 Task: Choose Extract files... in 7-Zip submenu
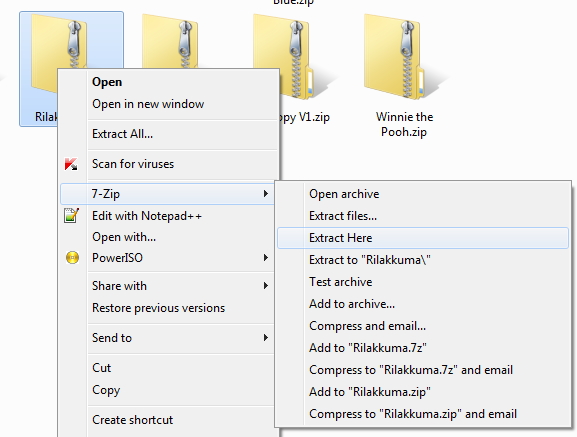423,216
